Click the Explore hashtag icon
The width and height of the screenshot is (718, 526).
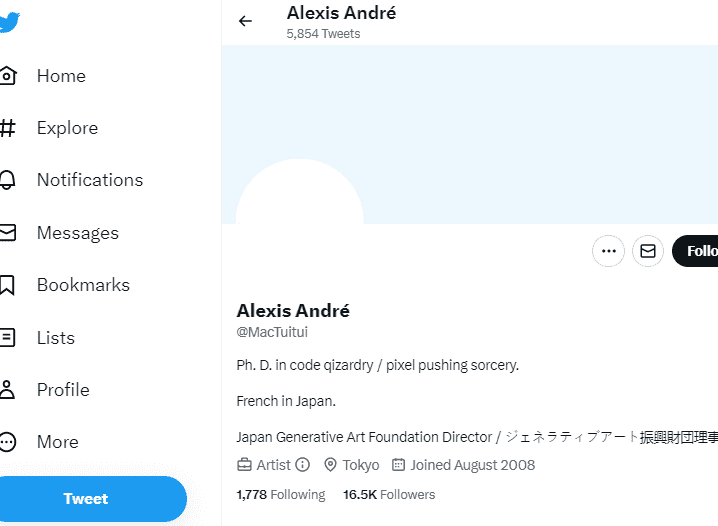tap(8, 128)
